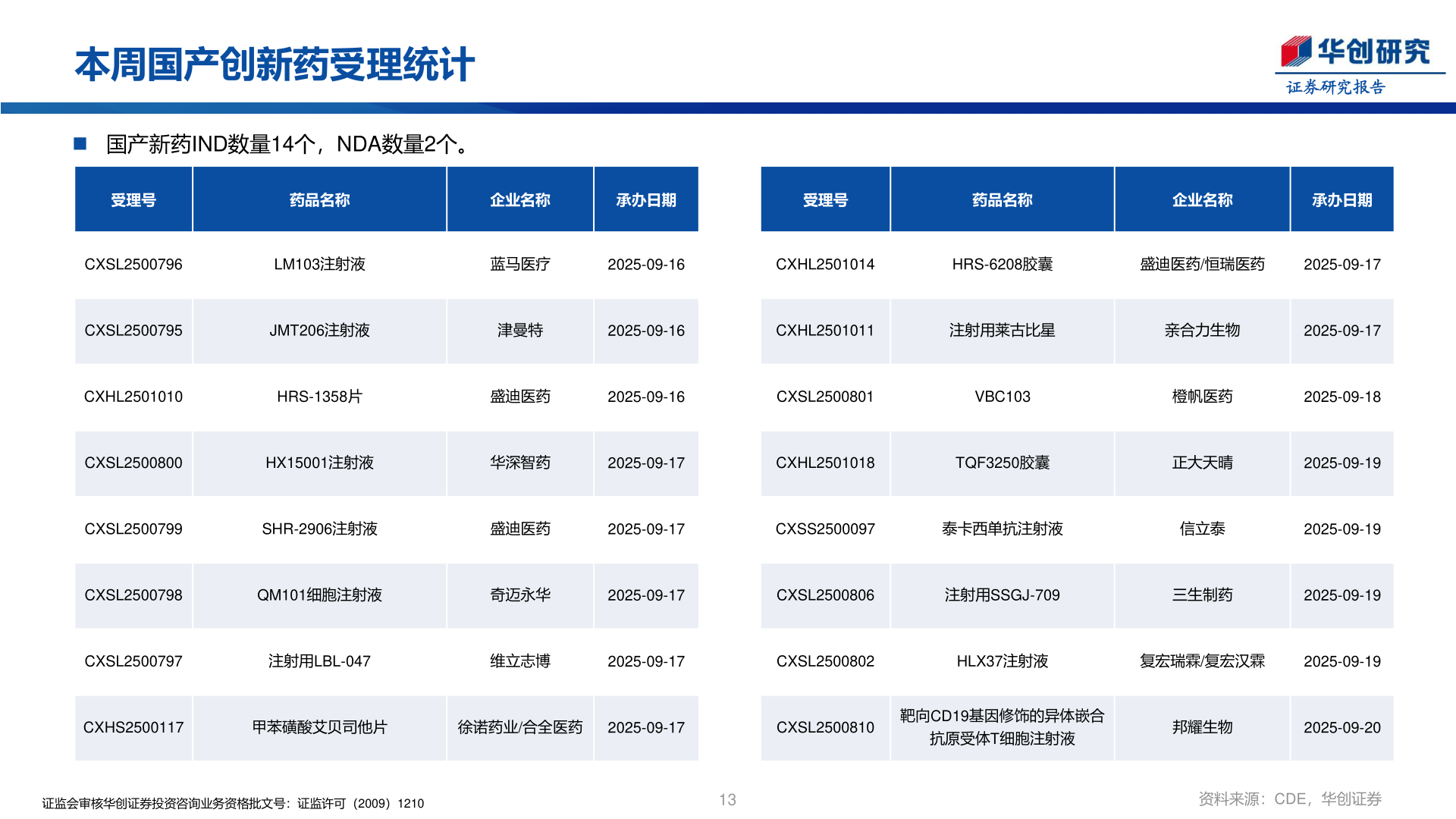Click the date 2025-09-20 cell
The image size is (1456, 819).
click(x=1341, y=727)
